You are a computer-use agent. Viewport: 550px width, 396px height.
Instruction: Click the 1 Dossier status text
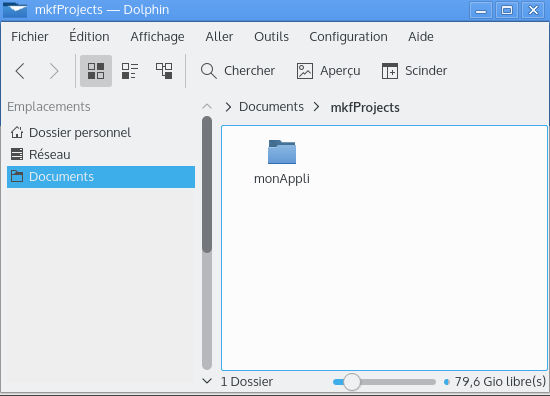[x=247, y=382]
